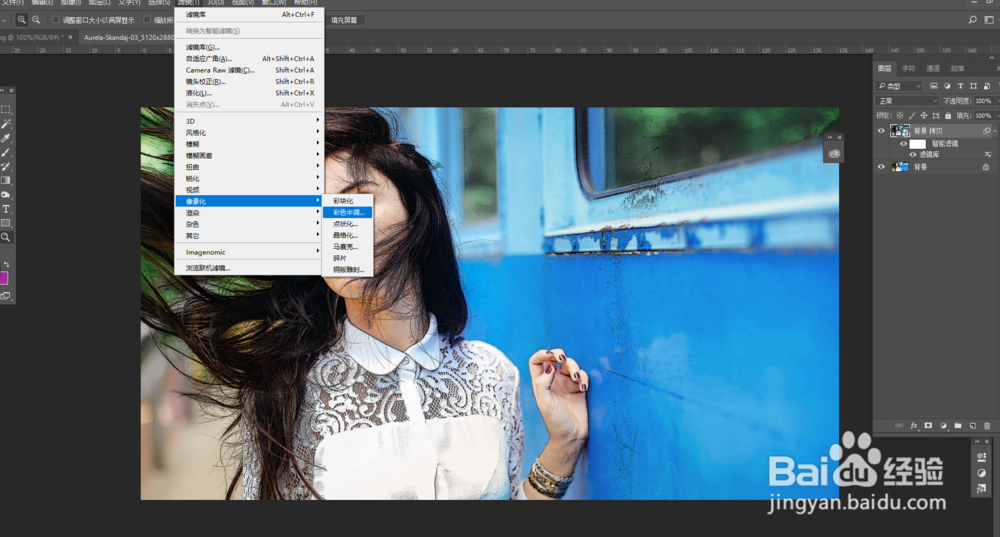Choose 晶格化 from pixelate submenu
The image size is (1000, 537).
pos(348,235)
